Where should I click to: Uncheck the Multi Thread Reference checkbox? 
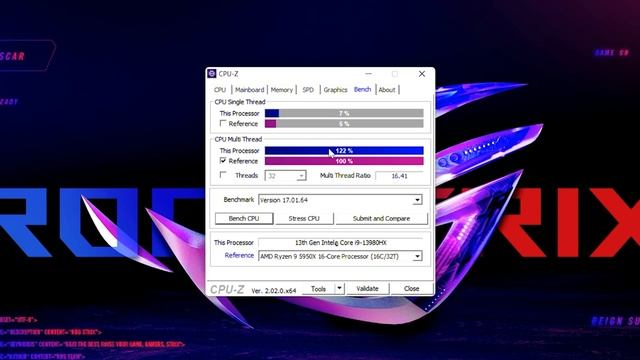[223, 160]
